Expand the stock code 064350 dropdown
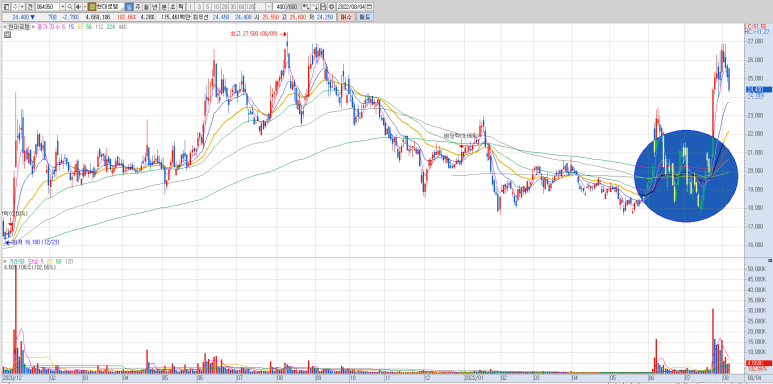 pyautogui.click(x=63, y=7)
